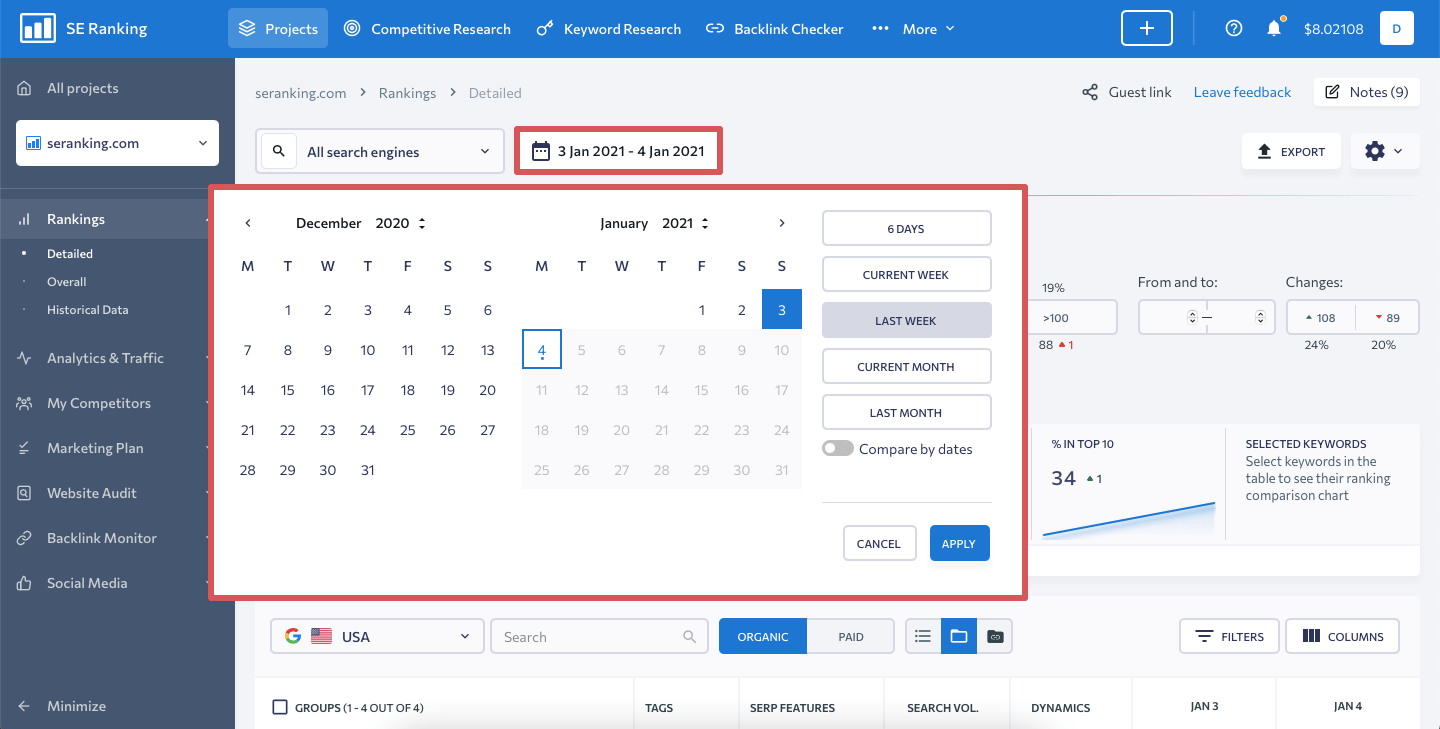Open Keyword Research tab
The height and width of the screenshot is (729, 1440).
(x=609, y=29)
